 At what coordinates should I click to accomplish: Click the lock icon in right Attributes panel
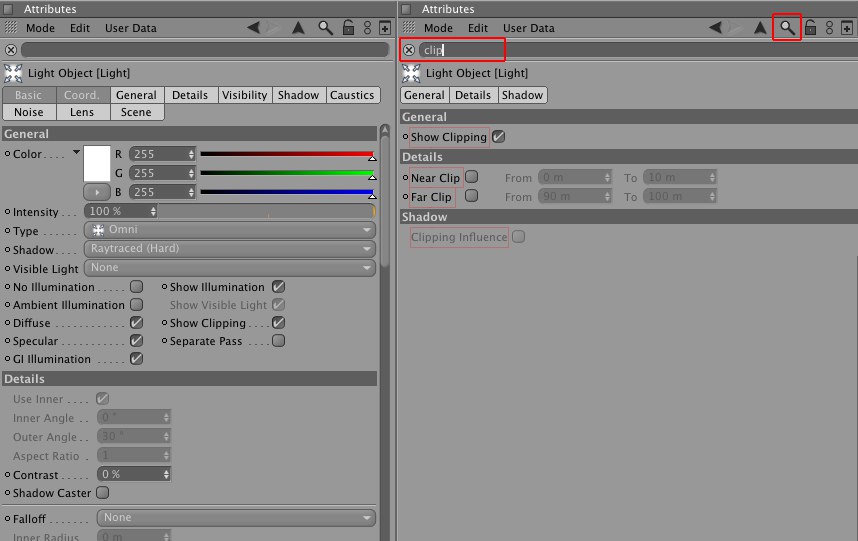tap(810, 28)
